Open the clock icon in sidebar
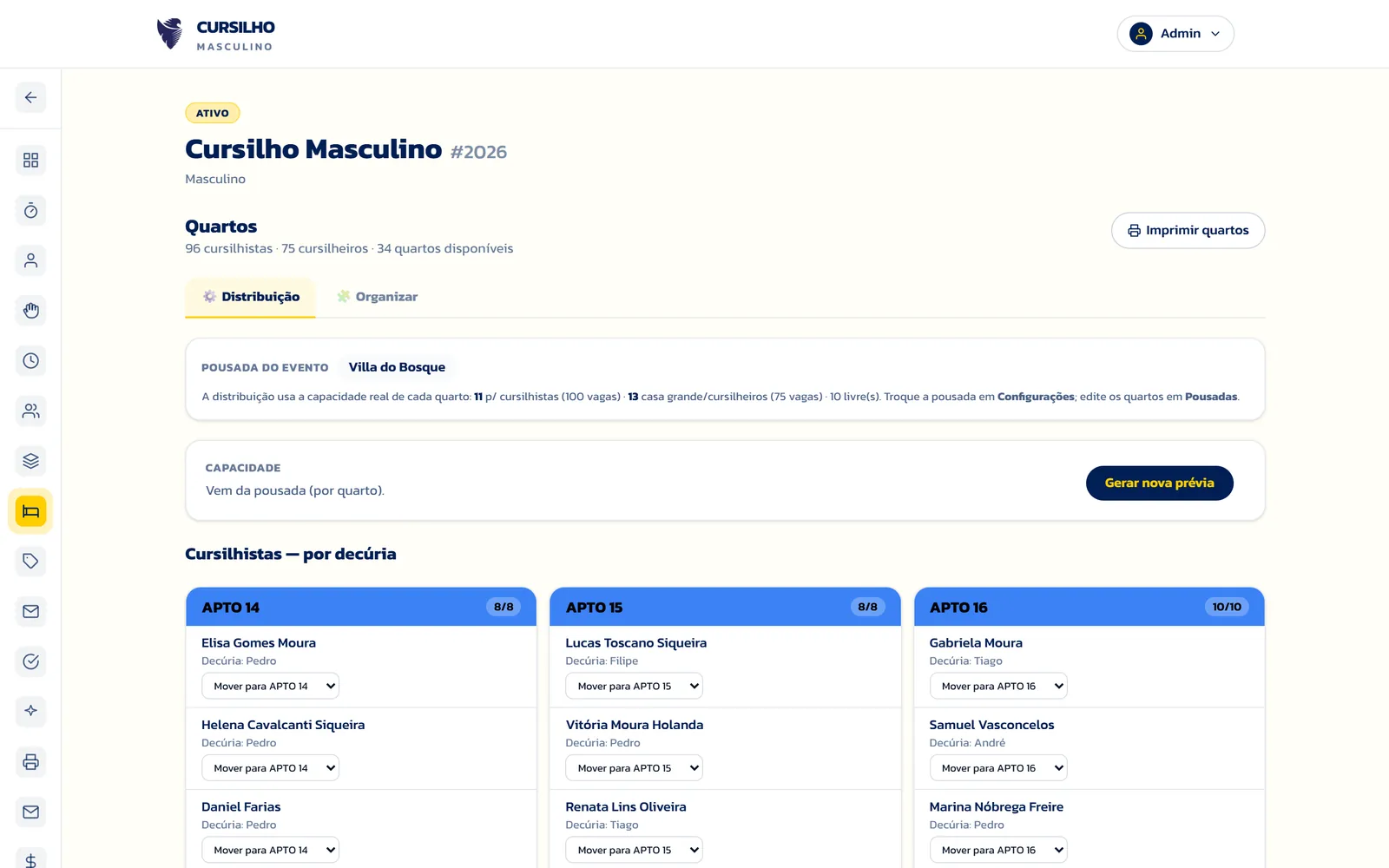This screenshot has height=868, width=1389. [x=30, y=361]
